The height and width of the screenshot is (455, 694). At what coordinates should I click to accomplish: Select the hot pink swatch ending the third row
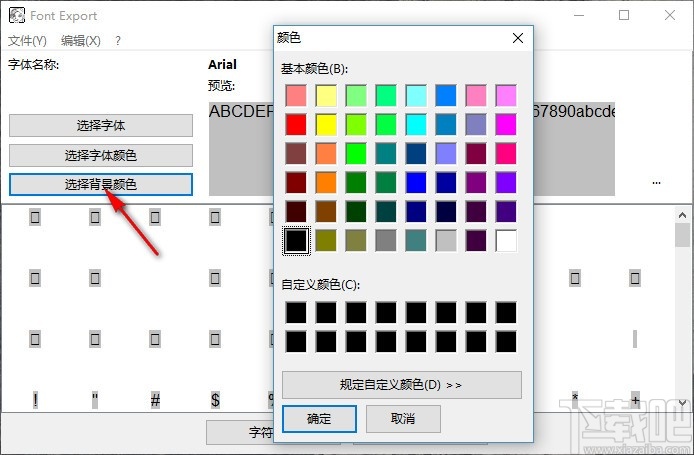pyautogui.click(x=506, y=154)
